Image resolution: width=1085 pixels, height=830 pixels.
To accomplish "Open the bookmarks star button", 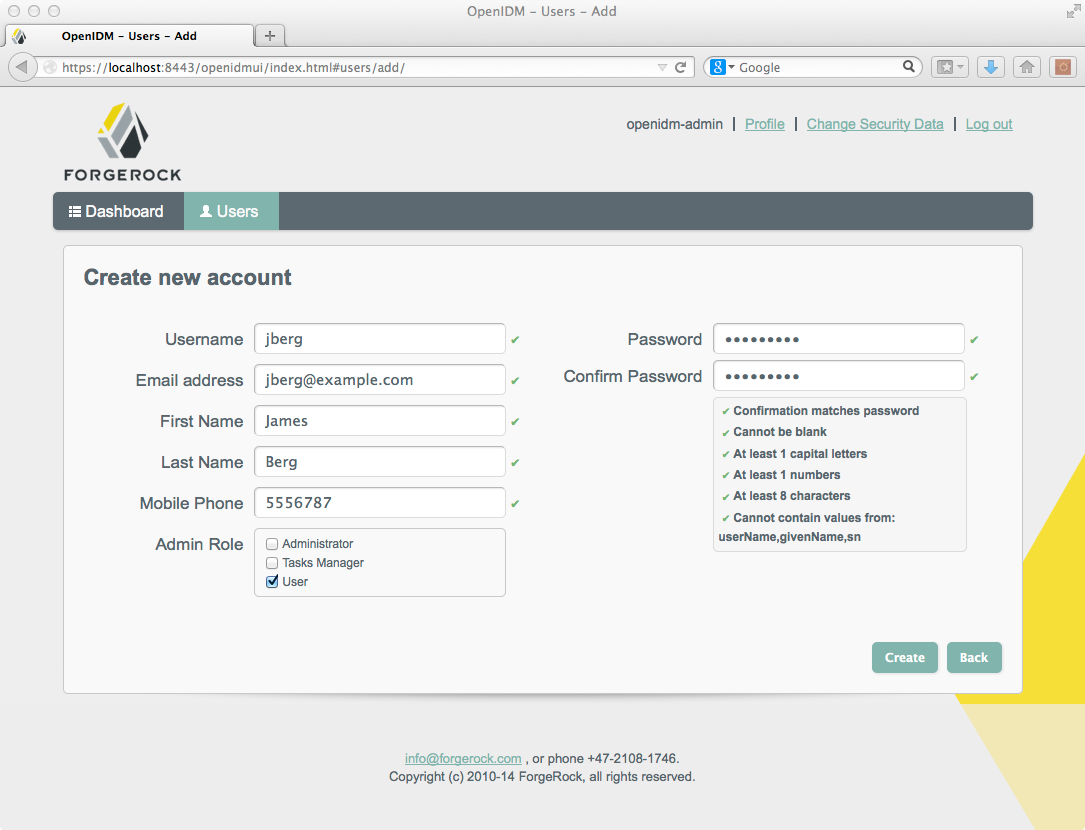I will tap(949, 67).
